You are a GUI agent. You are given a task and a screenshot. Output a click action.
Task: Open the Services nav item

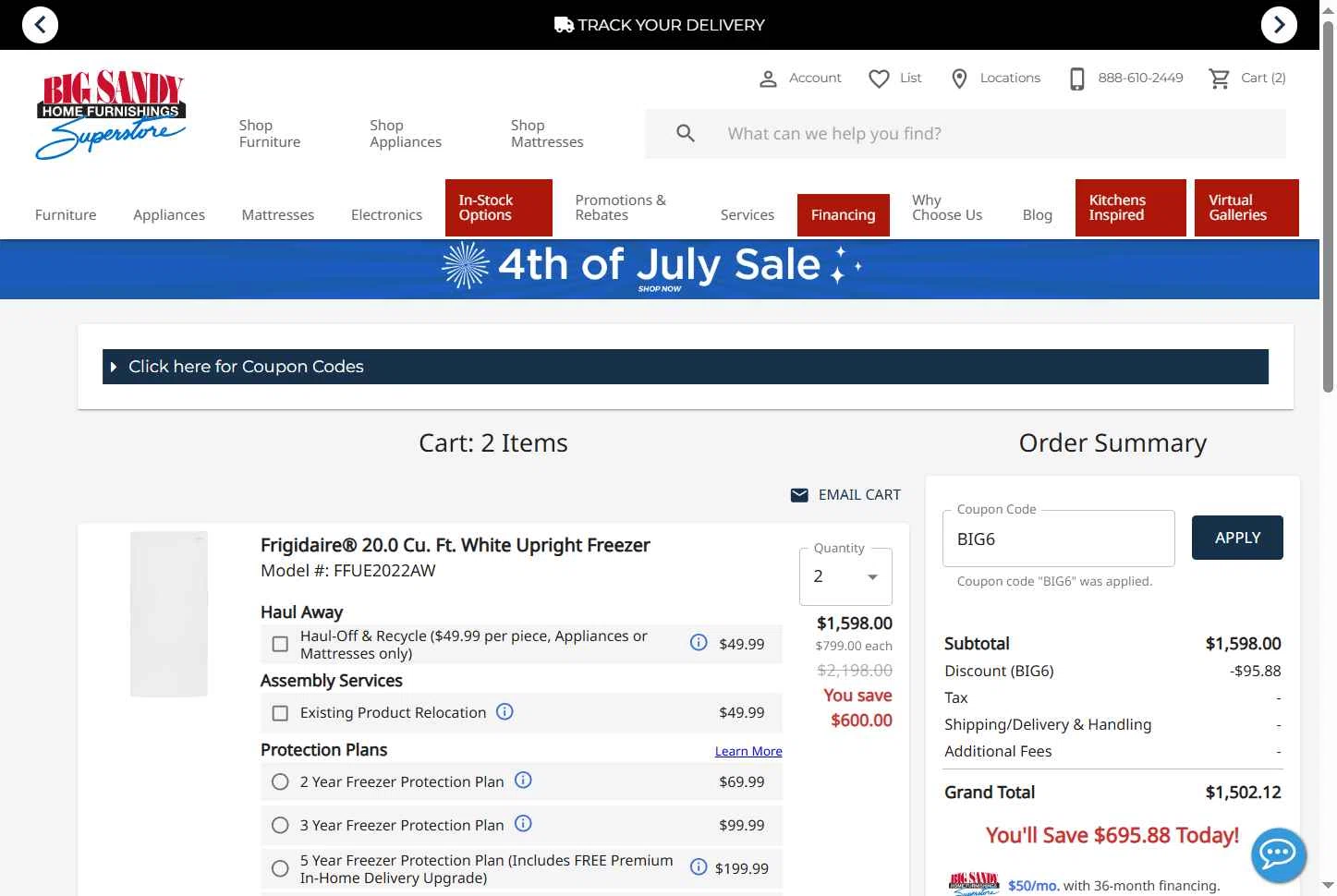pyautogui.click(x=748, y=214)
